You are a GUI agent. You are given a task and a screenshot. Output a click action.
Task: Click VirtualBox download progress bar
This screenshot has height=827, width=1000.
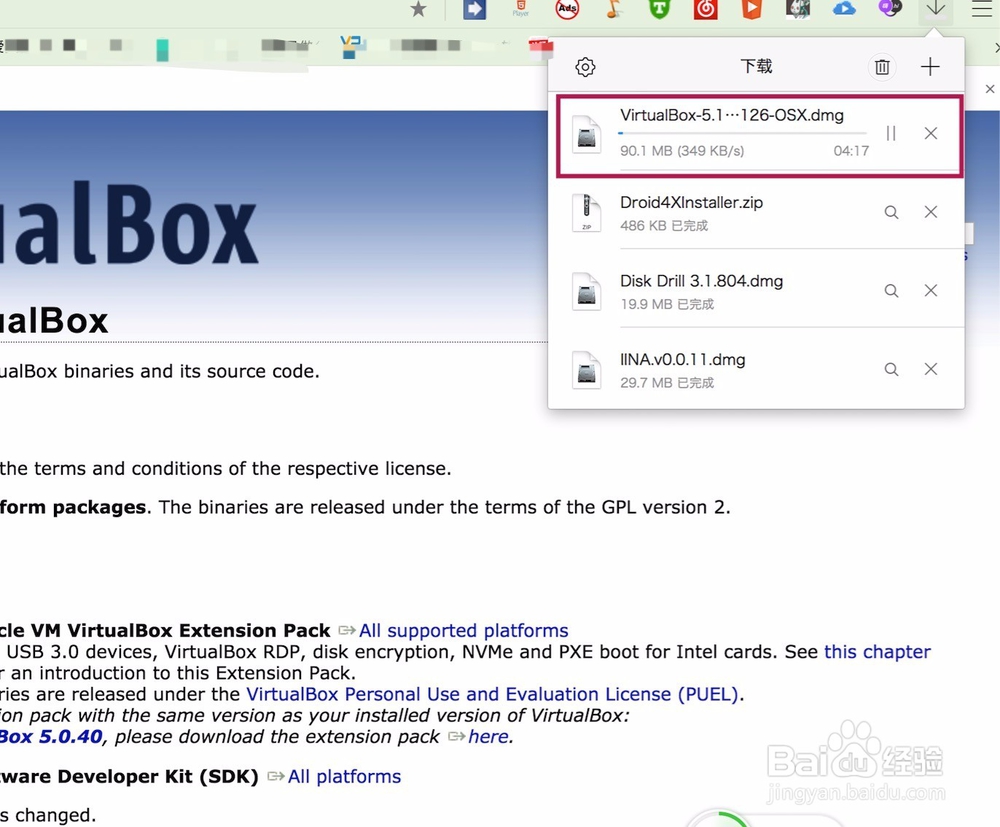(743, 133)
